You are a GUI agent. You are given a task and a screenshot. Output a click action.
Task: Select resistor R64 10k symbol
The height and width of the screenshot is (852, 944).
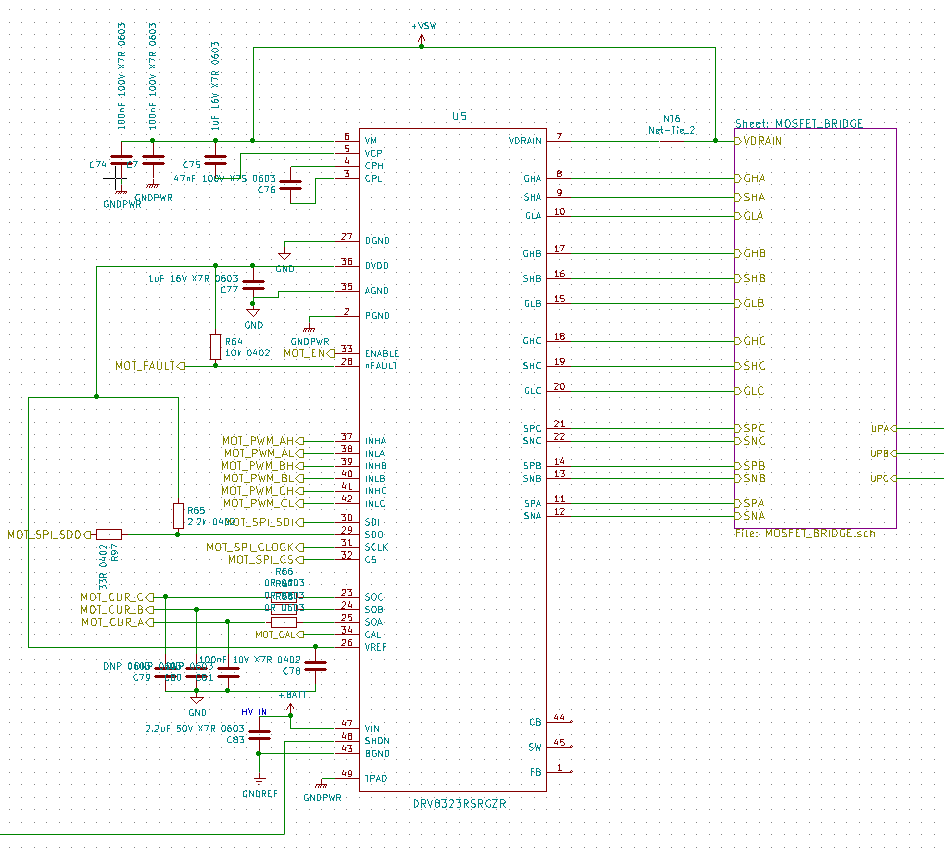[x=216, y=347]
